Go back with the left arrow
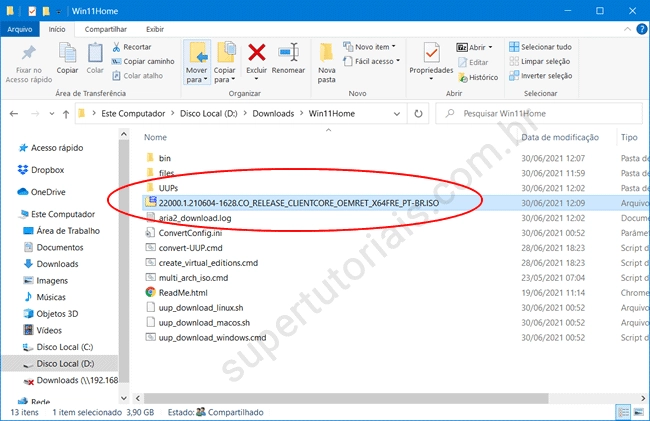Screen dimensions: 650x421 point(14,114)
